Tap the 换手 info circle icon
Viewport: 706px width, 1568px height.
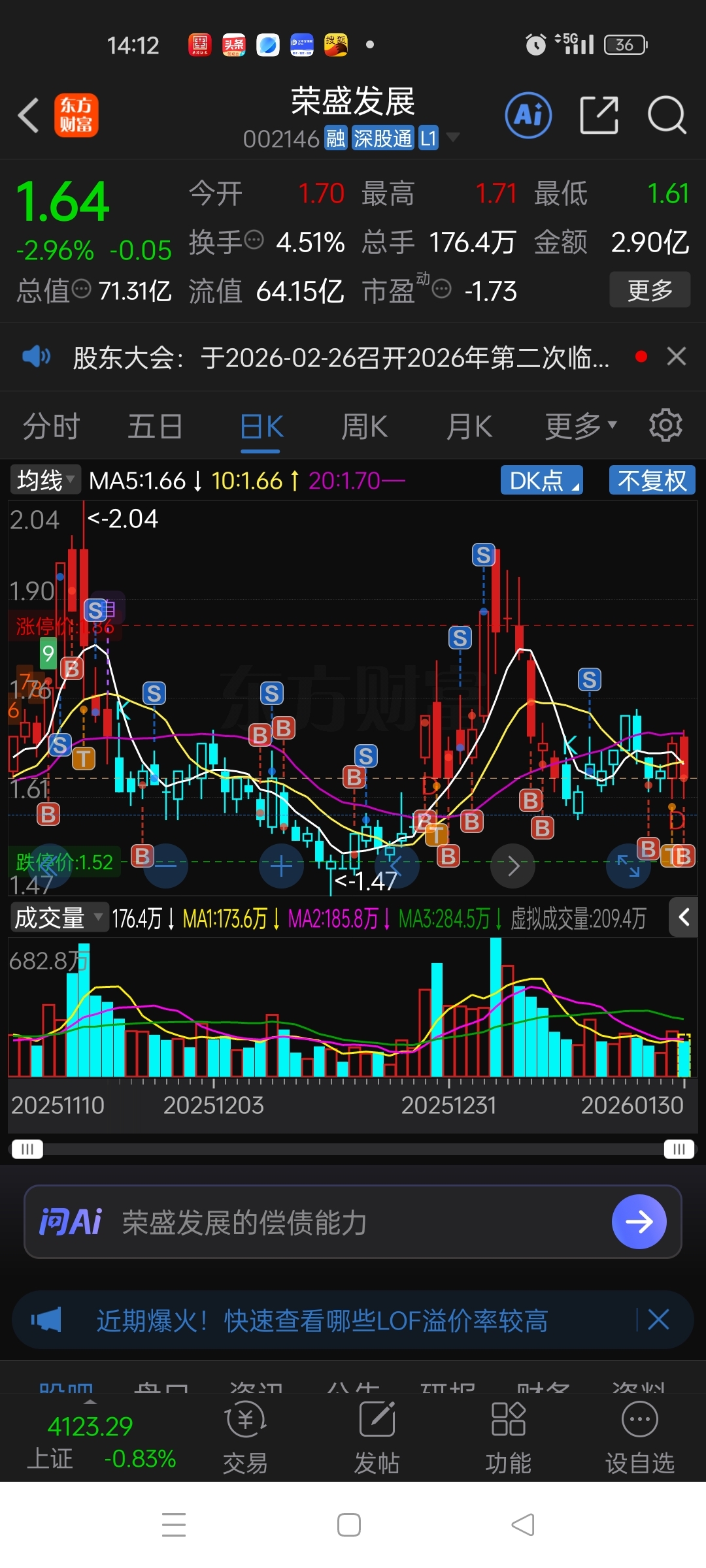254,240
